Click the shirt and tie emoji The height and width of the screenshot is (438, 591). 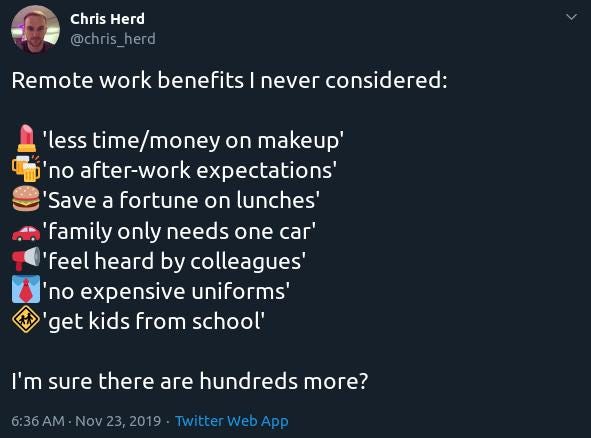click(26, 289)
